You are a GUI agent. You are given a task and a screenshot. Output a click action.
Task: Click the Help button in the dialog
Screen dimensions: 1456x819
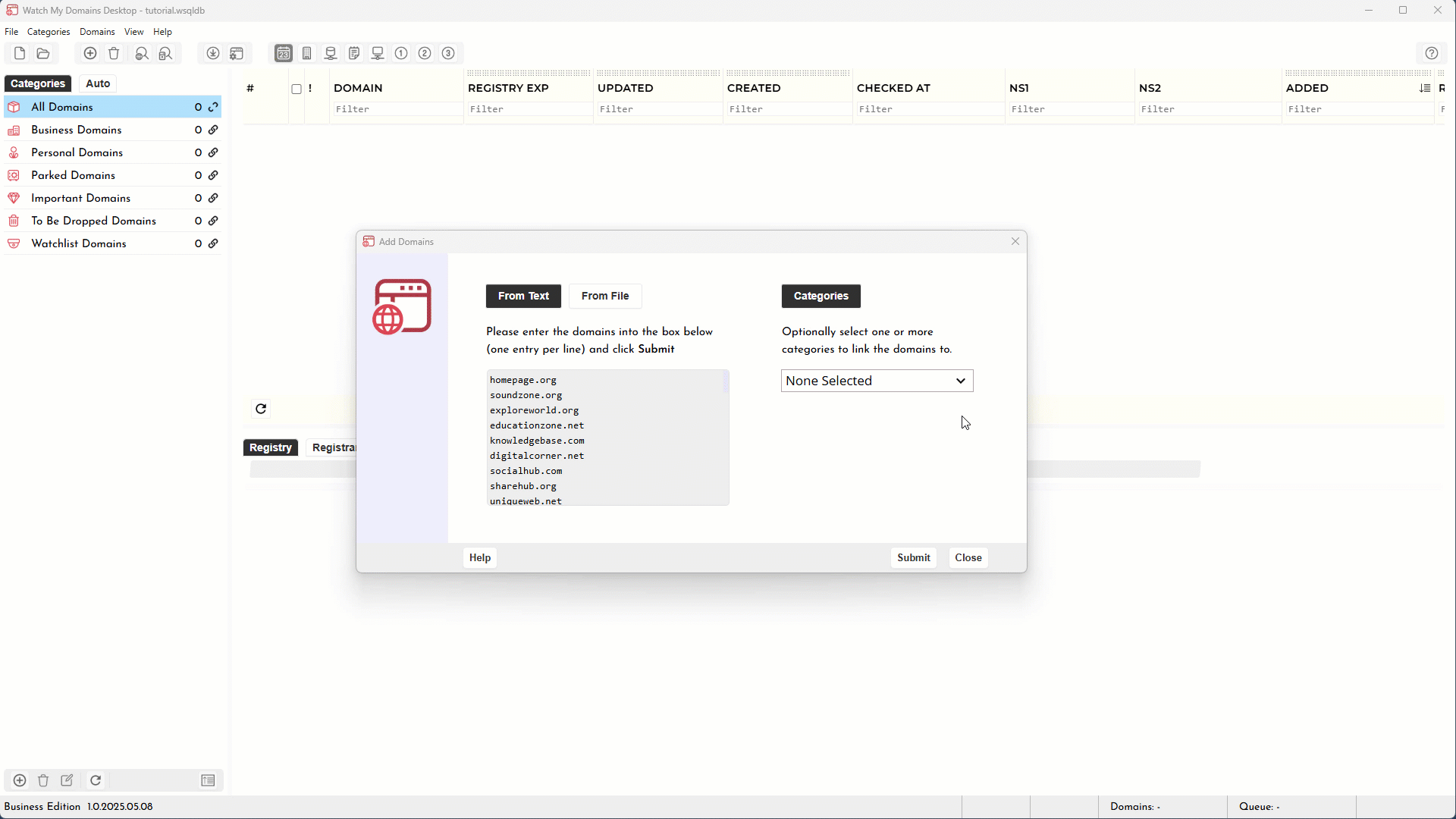click(x=479, y=557)
